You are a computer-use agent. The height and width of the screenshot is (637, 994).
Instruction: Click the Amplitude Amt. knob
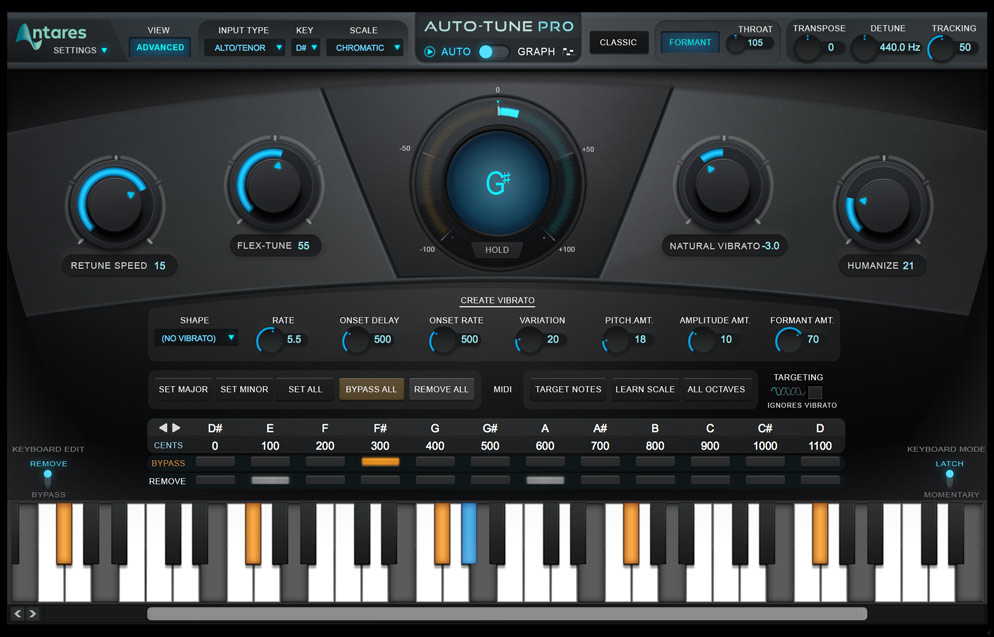point(702,340)
